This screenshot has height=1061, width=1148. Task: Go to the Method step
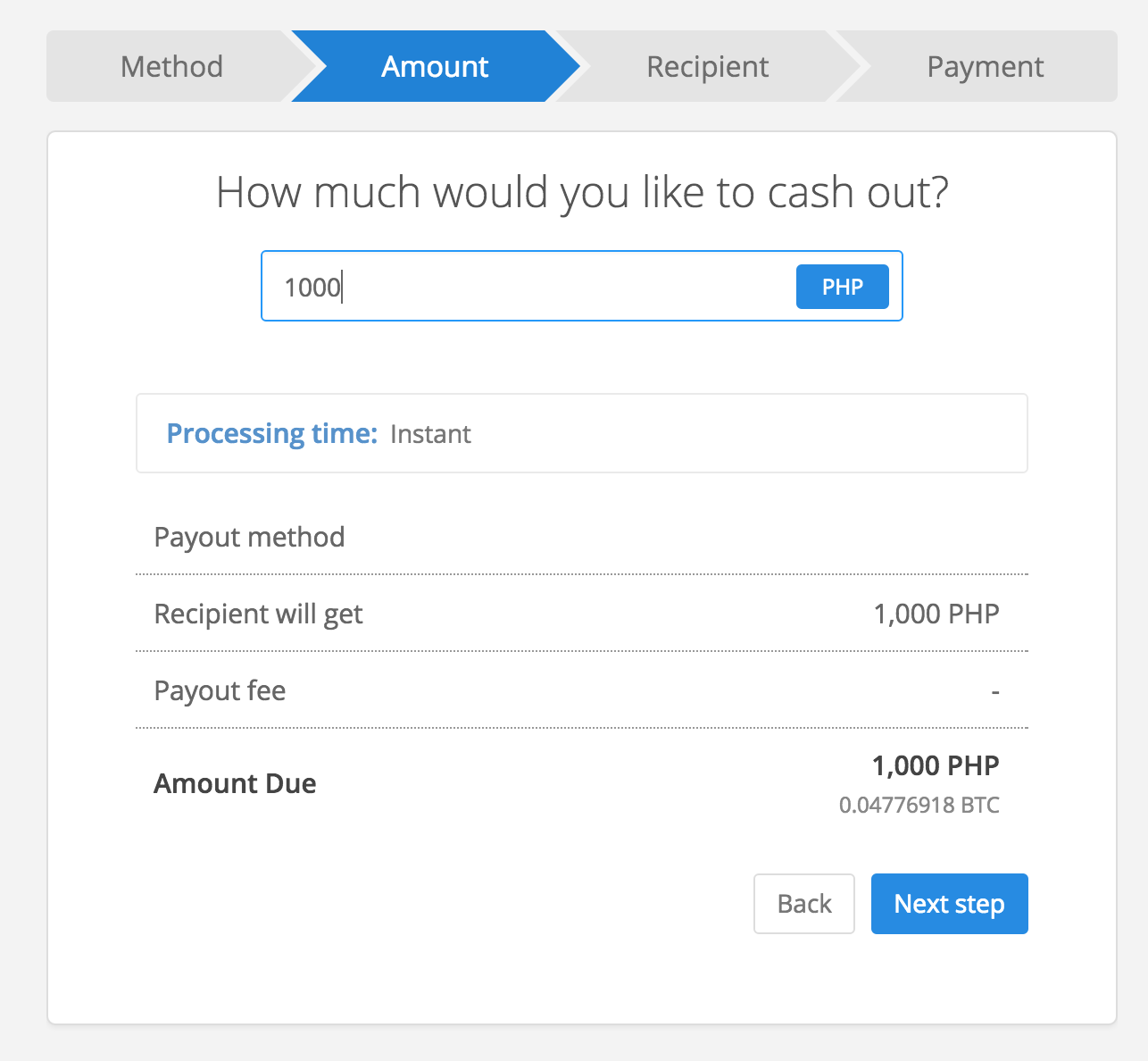coord(171,67)
